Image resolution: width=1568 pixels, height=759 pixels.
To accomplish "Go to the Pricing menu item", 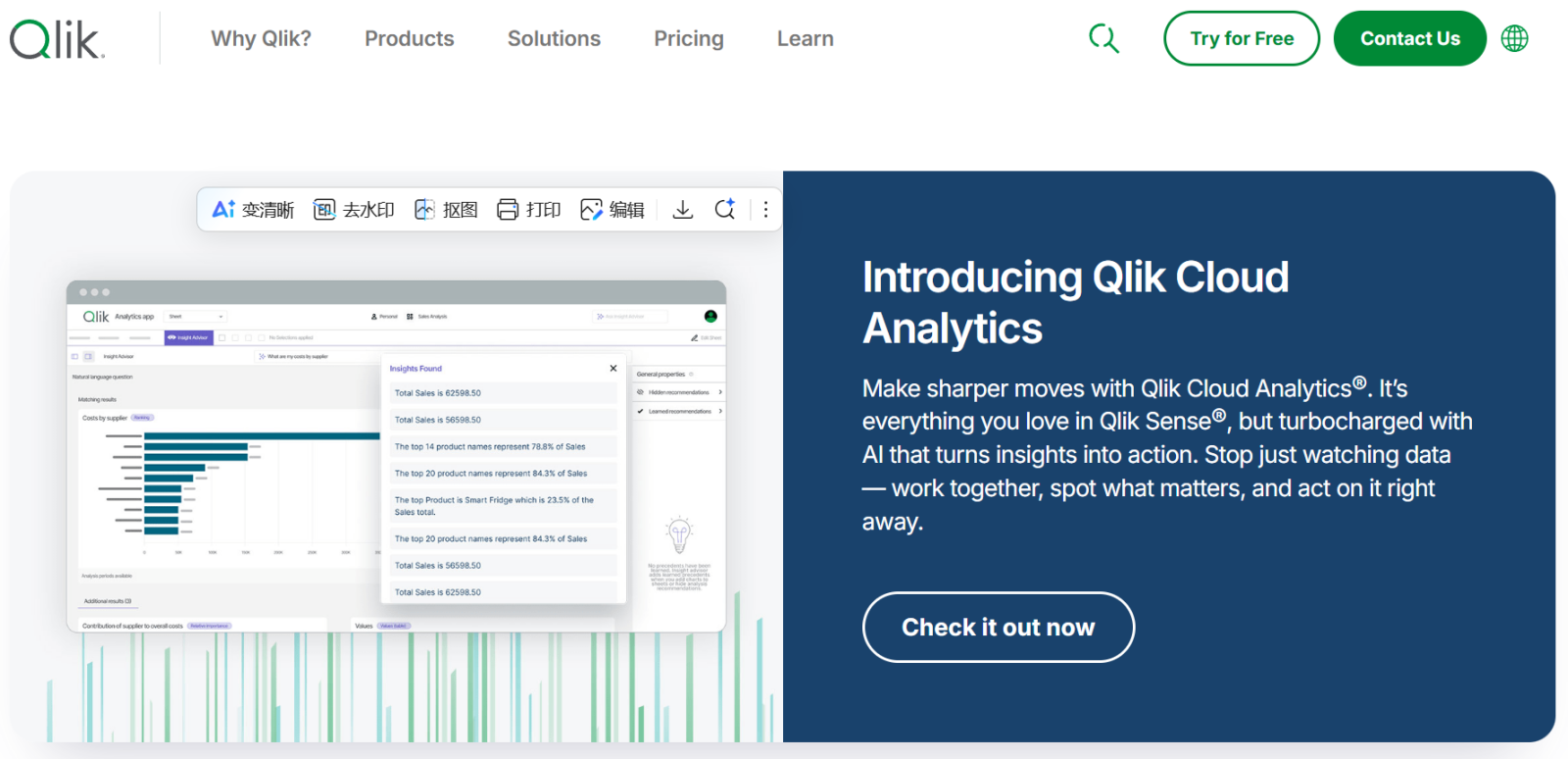I will 689,38.
